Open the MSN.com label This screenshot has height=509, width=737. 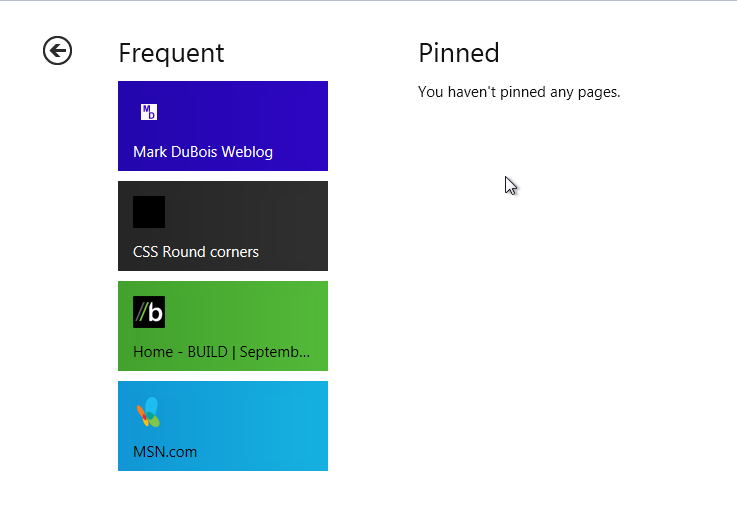click(165, 452)
